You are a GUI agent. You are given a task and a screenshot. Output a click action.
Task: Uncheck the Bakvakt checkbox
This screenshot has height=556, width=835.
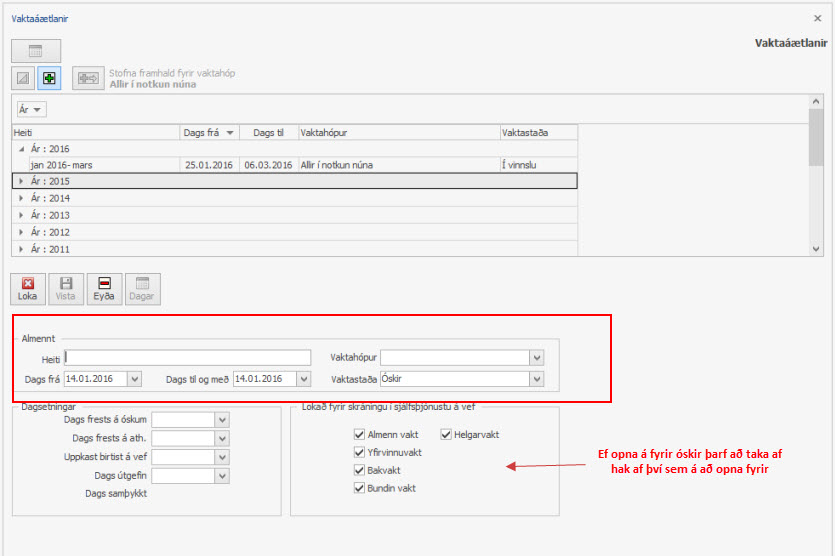(359, 470)
